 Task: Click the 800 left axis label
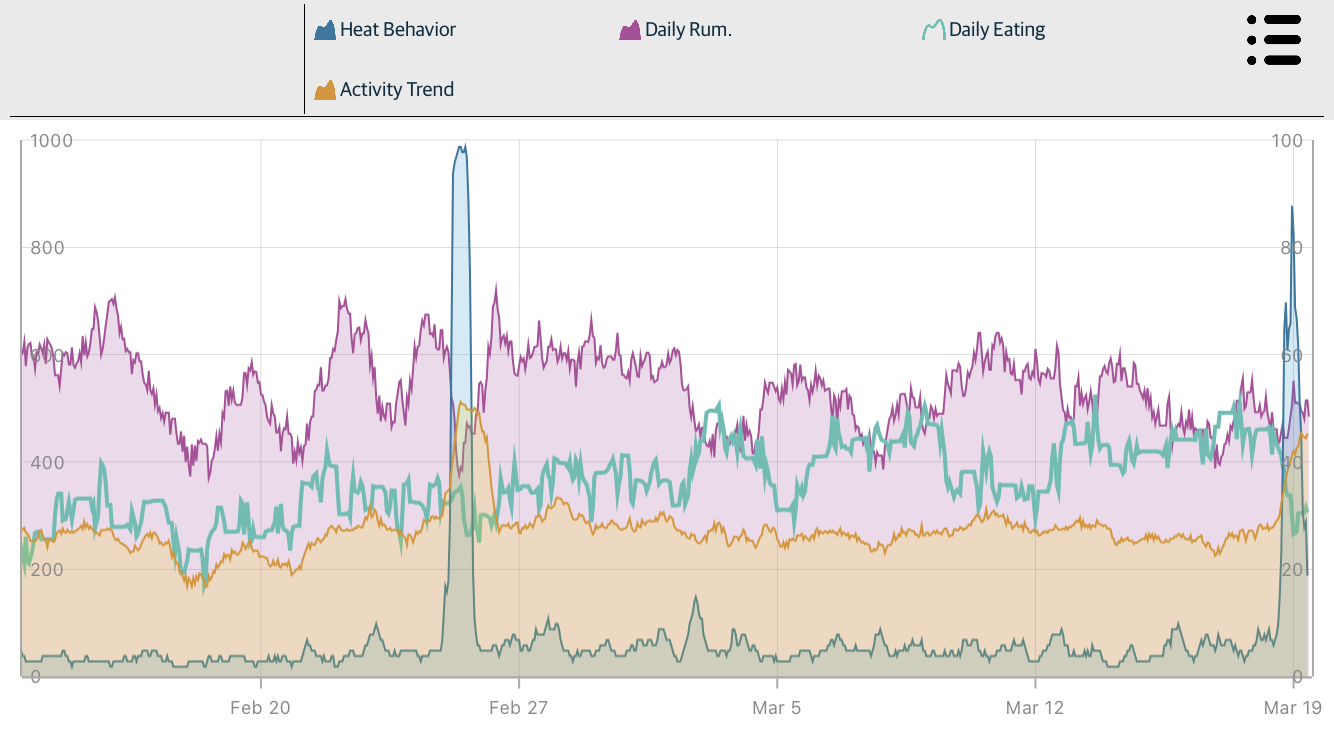point(45,248)
